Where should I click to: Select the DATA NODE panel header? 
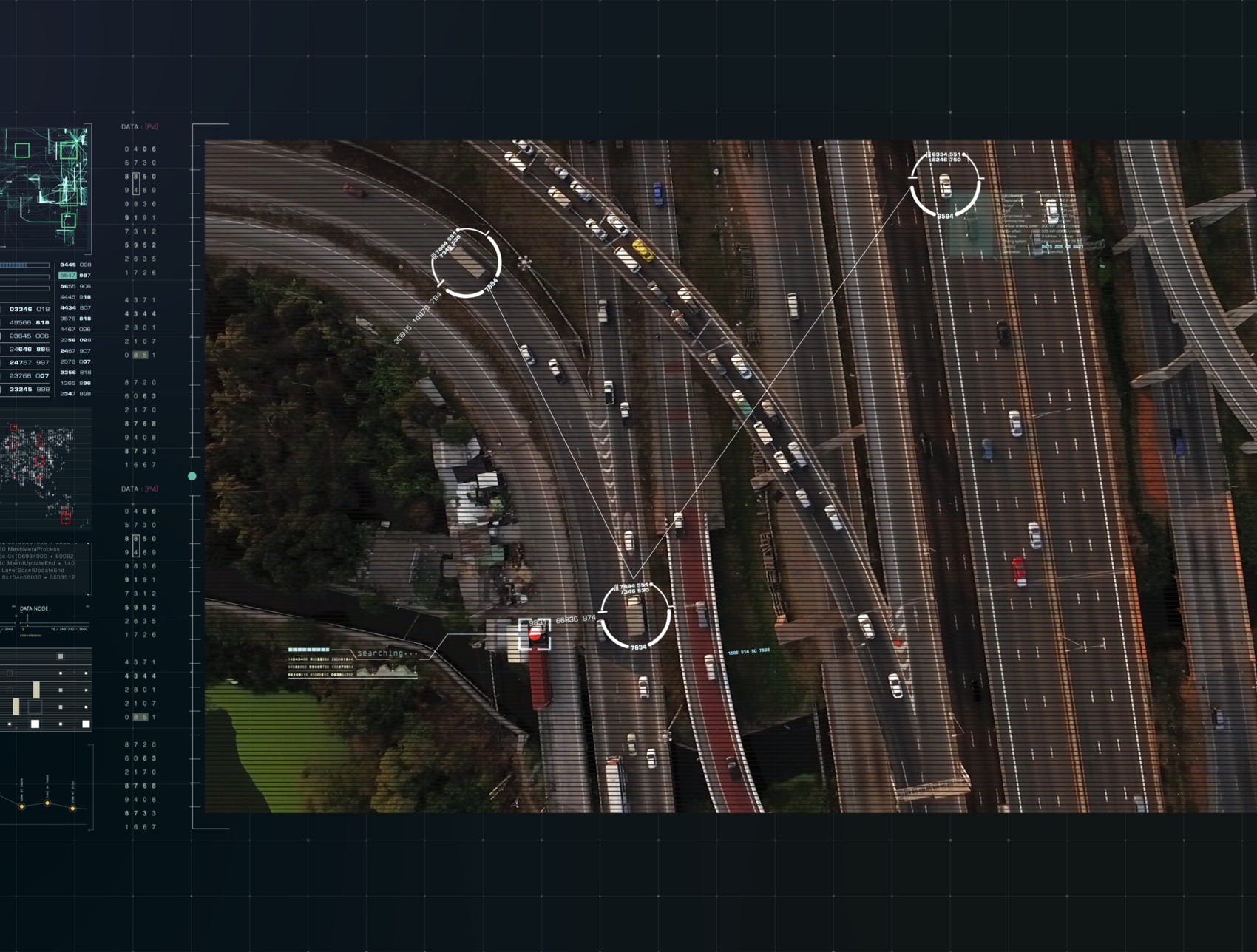click(x=35, y=608)
